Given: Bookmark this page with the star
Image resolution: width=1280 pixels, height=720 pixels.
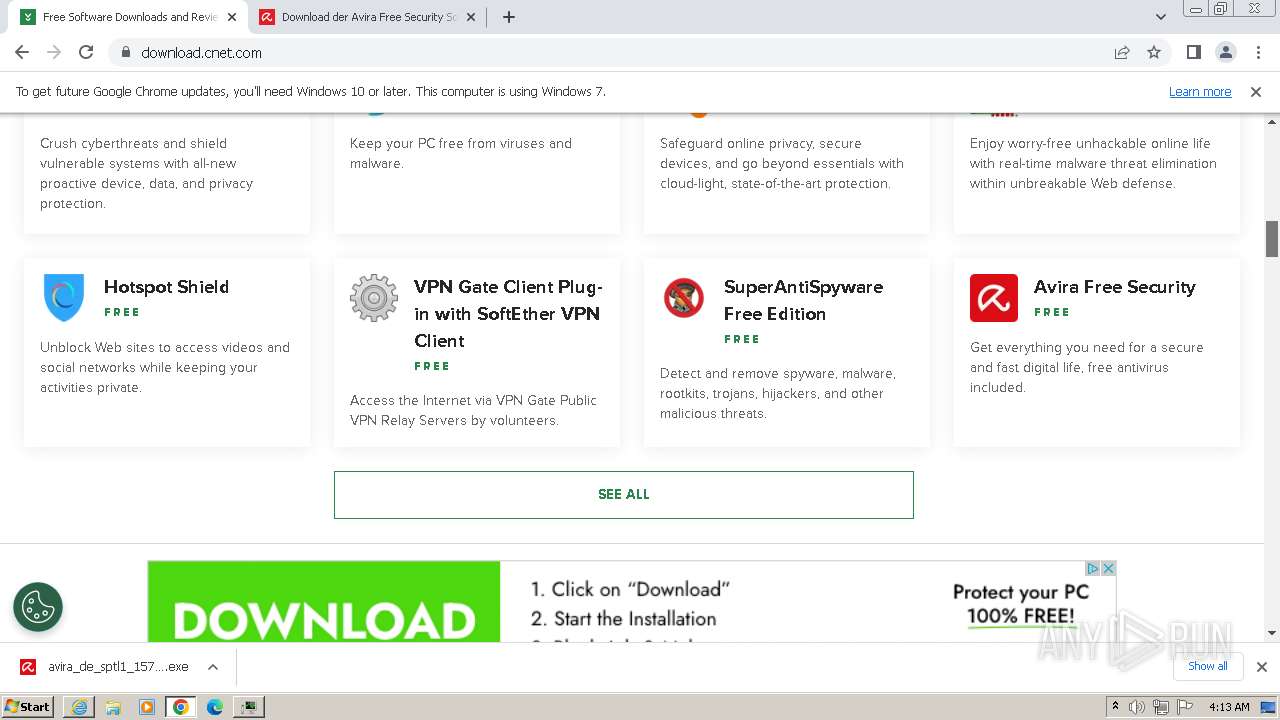Looking at the screenshot, I should click(x=1154, y=52).
